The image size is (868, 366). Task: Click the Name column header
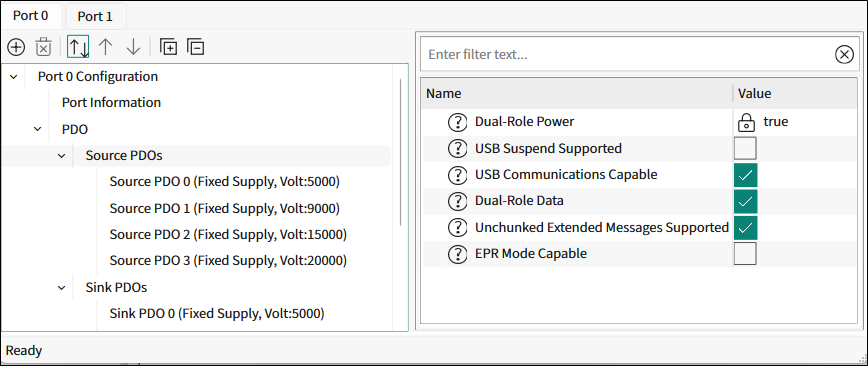pos(577,94)
